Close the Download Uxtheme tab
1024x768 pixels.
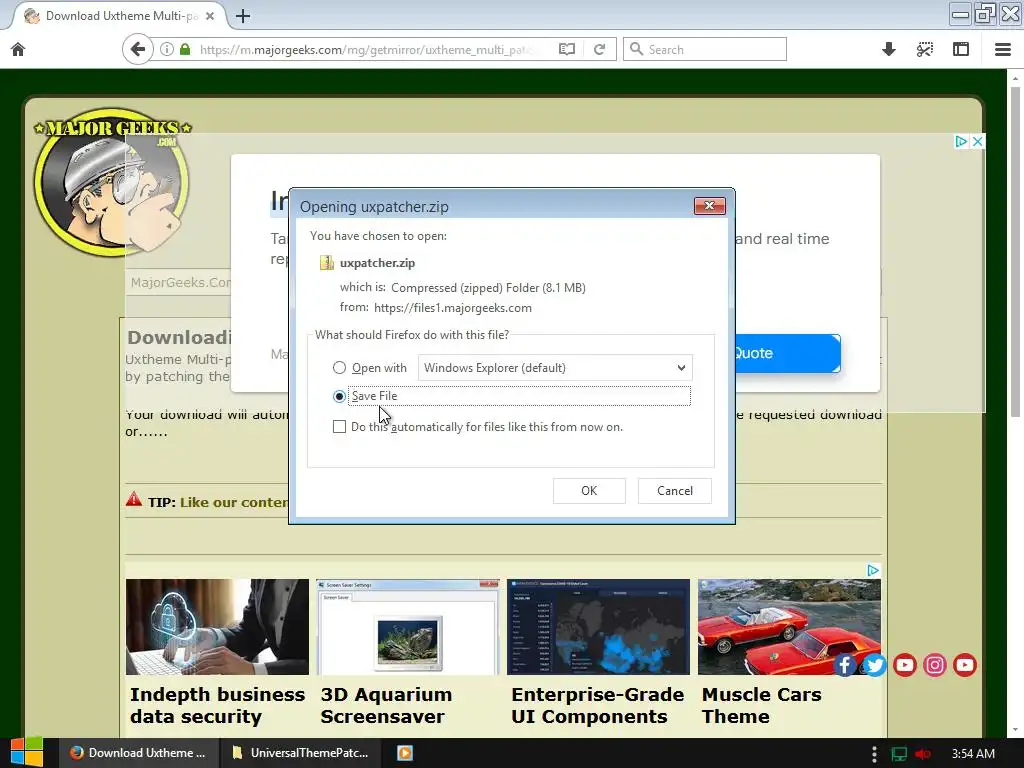(x=210, y=16)
